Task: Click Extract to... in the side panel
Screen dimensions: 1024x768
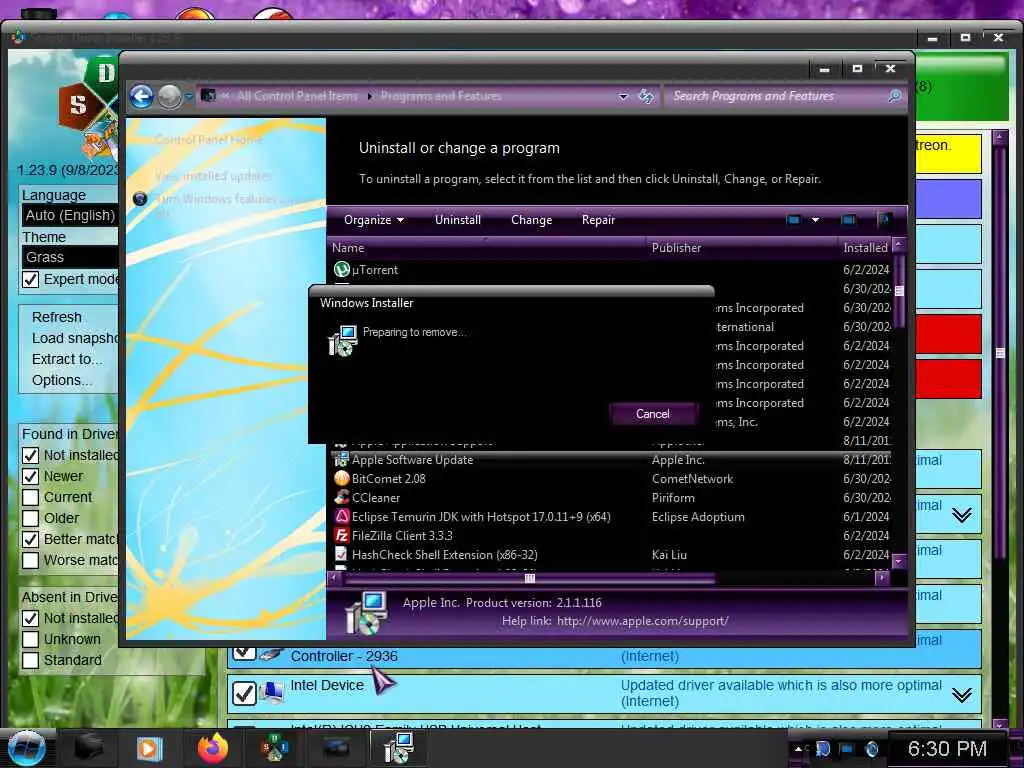Action: tap(67, 359)
